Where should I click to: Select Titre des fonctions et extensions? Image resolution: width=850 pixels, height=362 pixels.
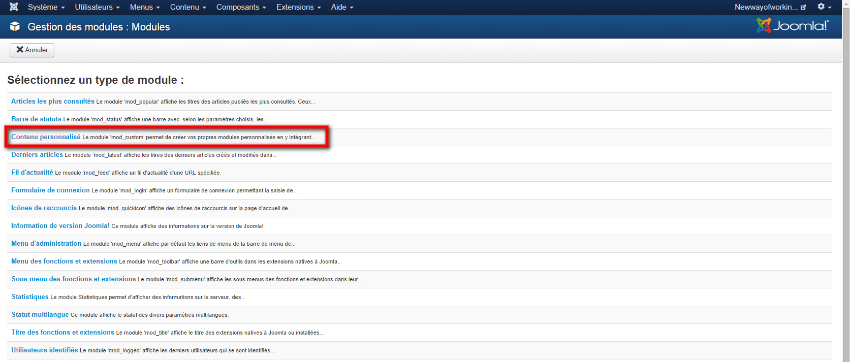62,332
